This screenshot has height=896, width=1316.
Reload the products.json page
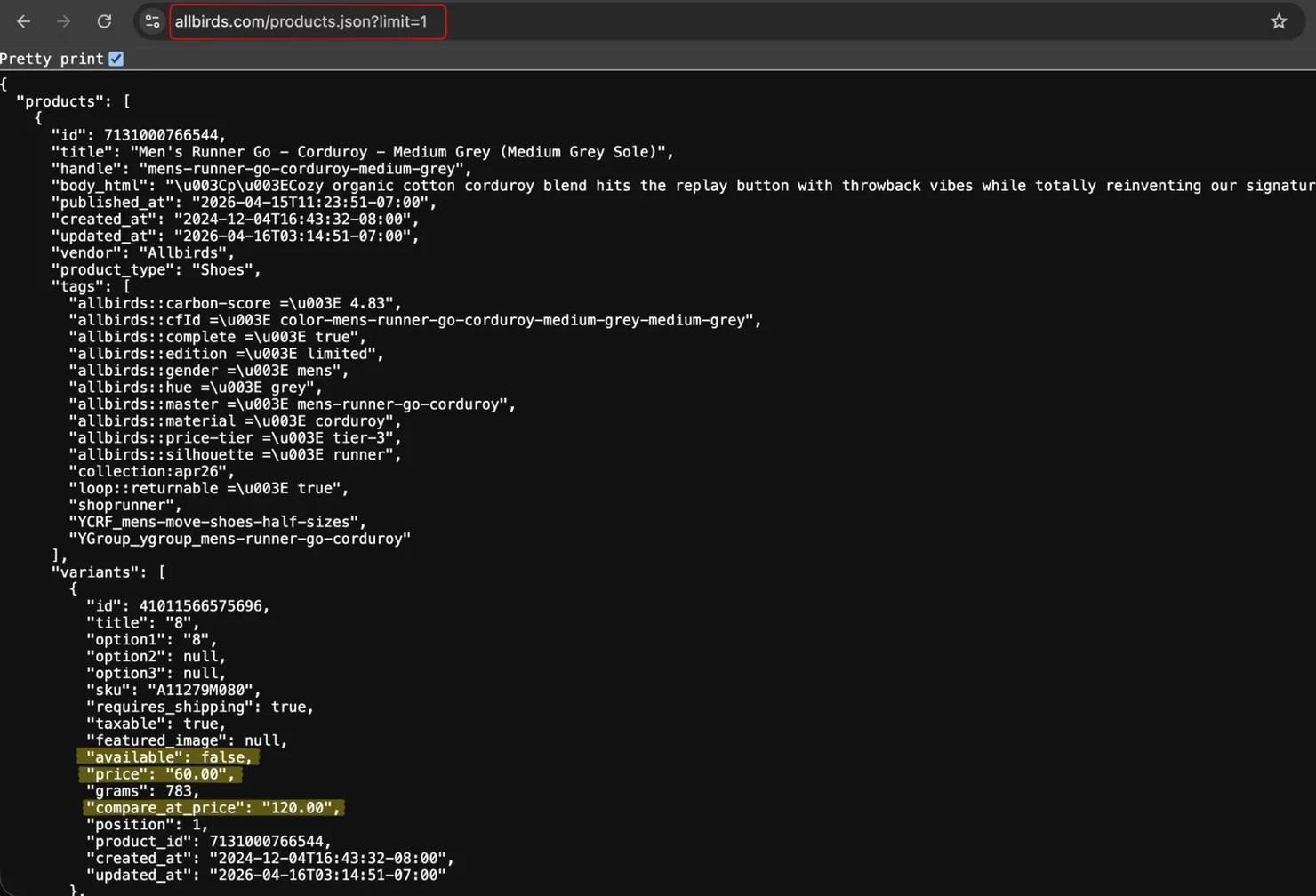click(x=104, y=21)
